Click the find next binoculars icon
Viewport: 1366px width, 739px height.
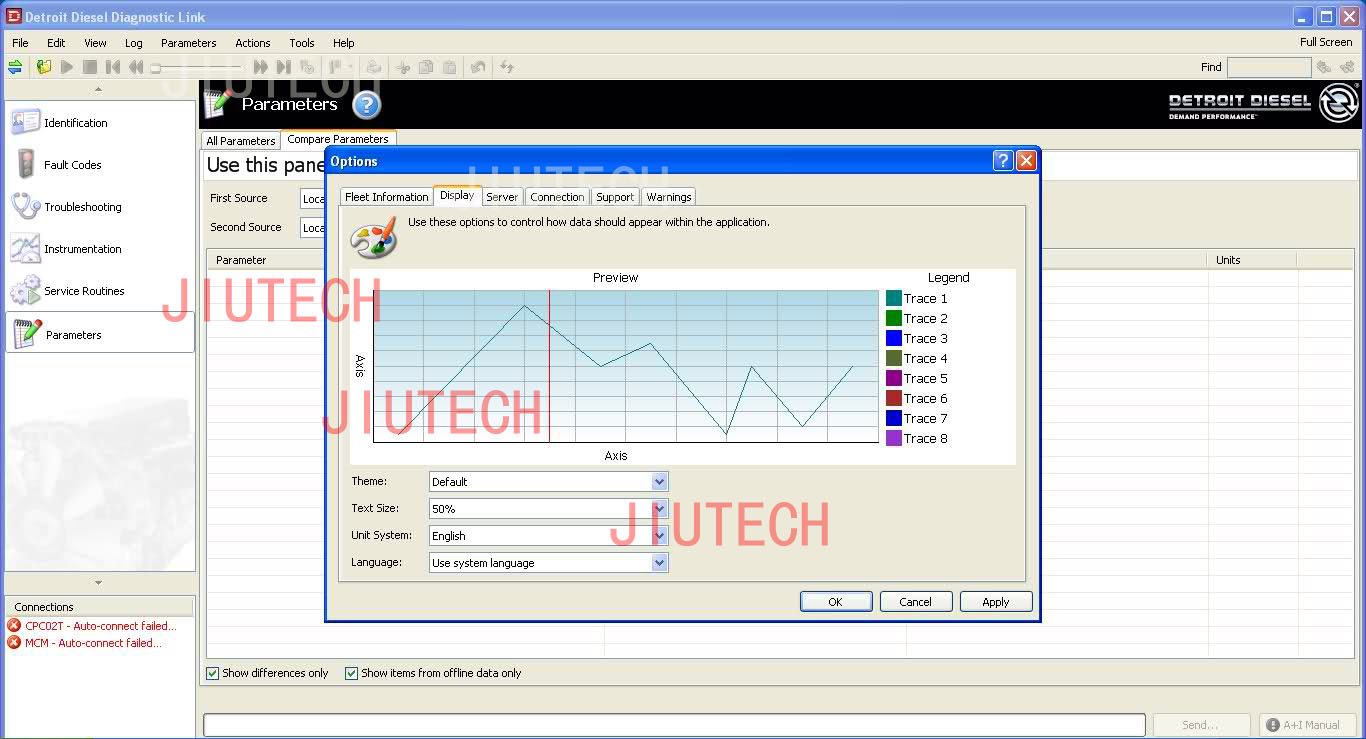[1347, 67]
